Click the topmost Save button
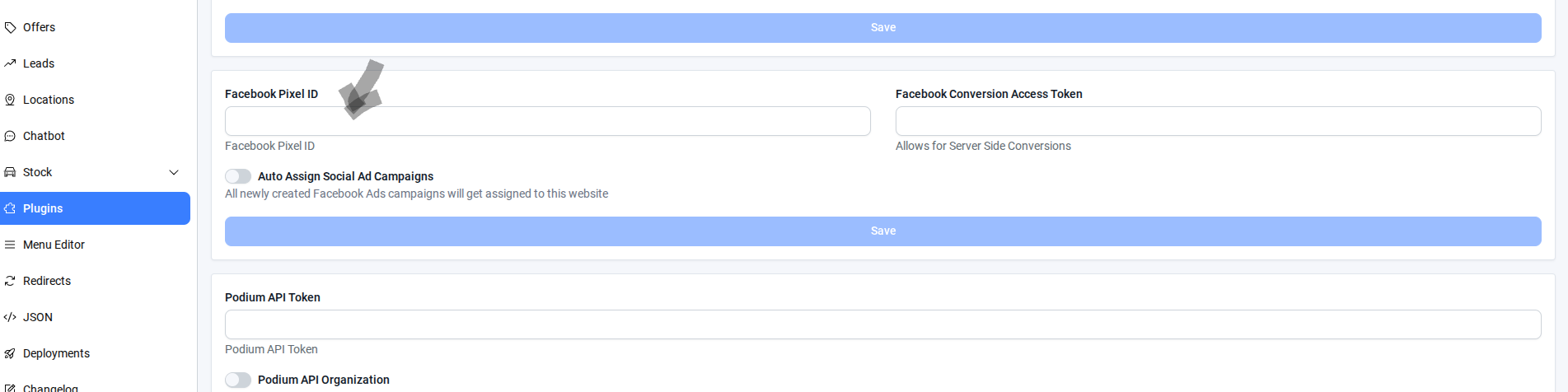The height and width of the screenshot is (392, 1568). pos(882,28)
